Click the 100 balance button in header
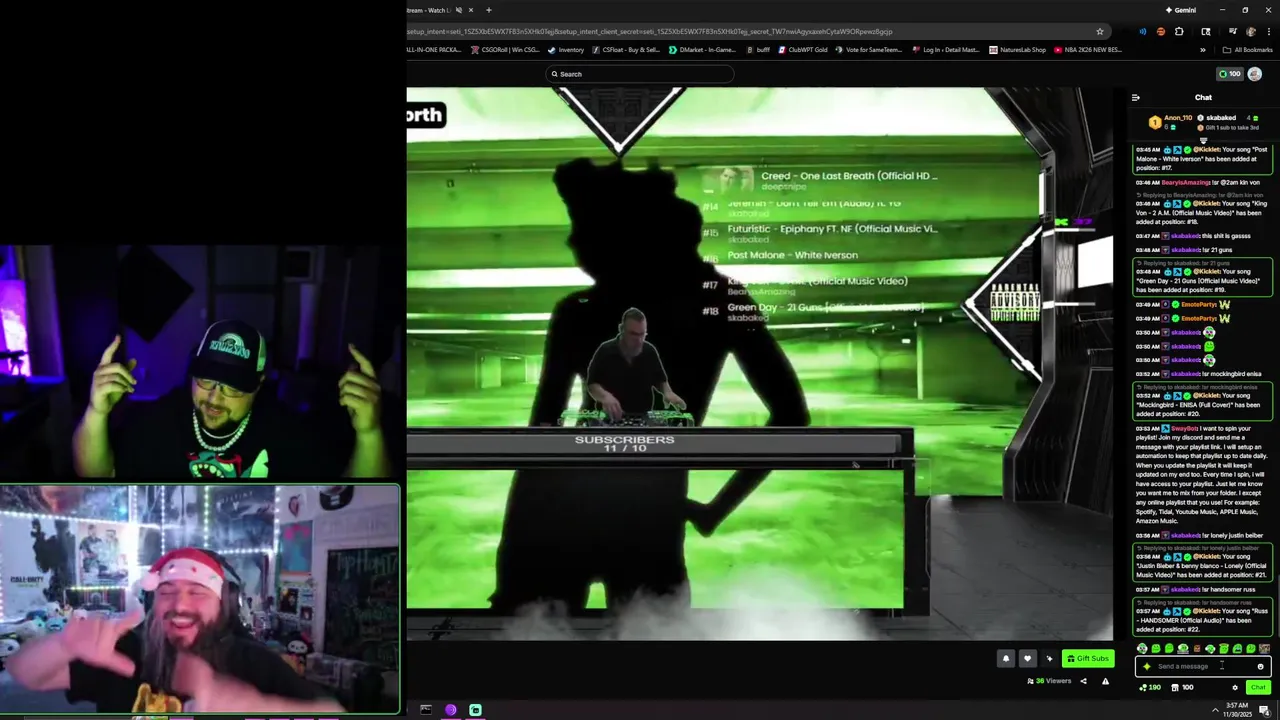The height and width of the screenshot is (720, 1280). pyautogui.click(x=1229, y=74)
